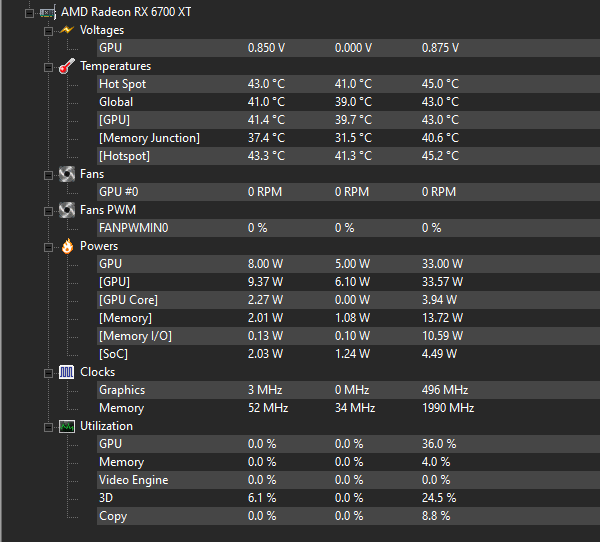Select the Copy utilization row
Image resolution: width=601 pixels, height=542 pixels.
[348, 516]
